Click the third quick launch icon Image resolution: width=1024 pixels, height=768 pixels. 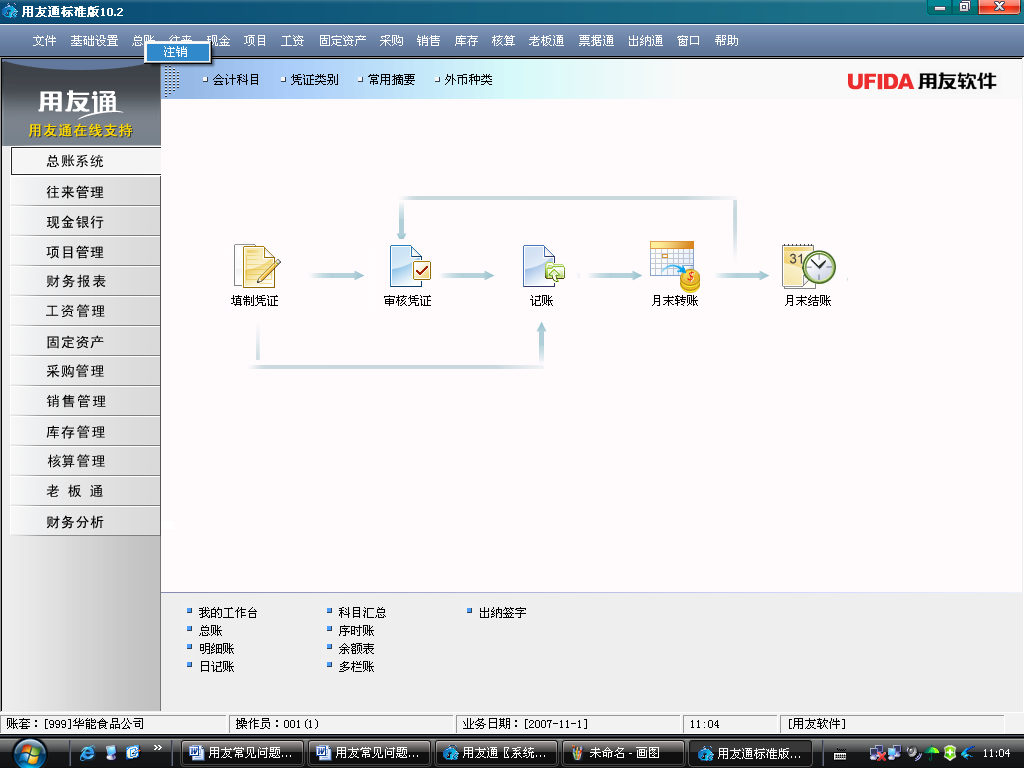(x=133, y=753)
